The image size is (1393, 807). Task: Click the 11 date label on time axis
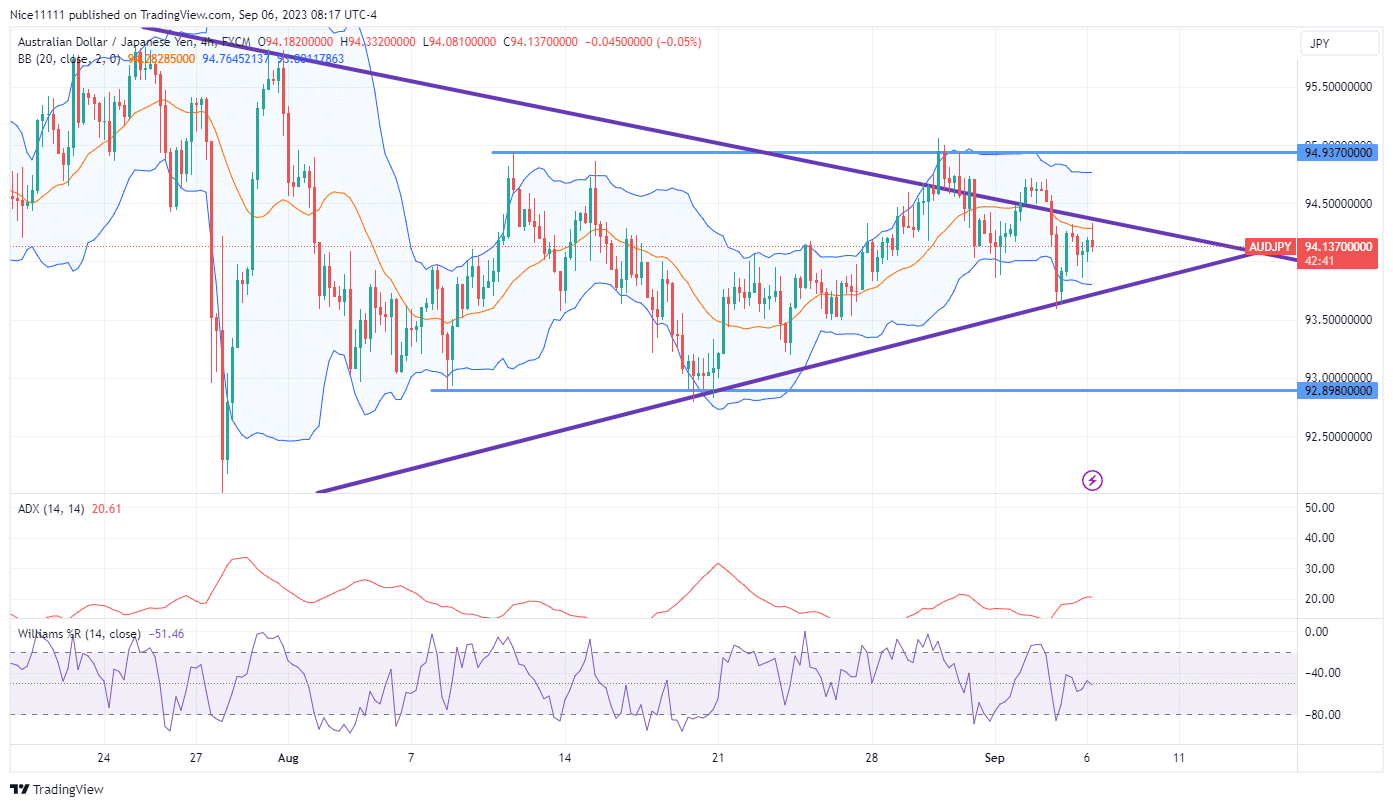point(1179,758)
